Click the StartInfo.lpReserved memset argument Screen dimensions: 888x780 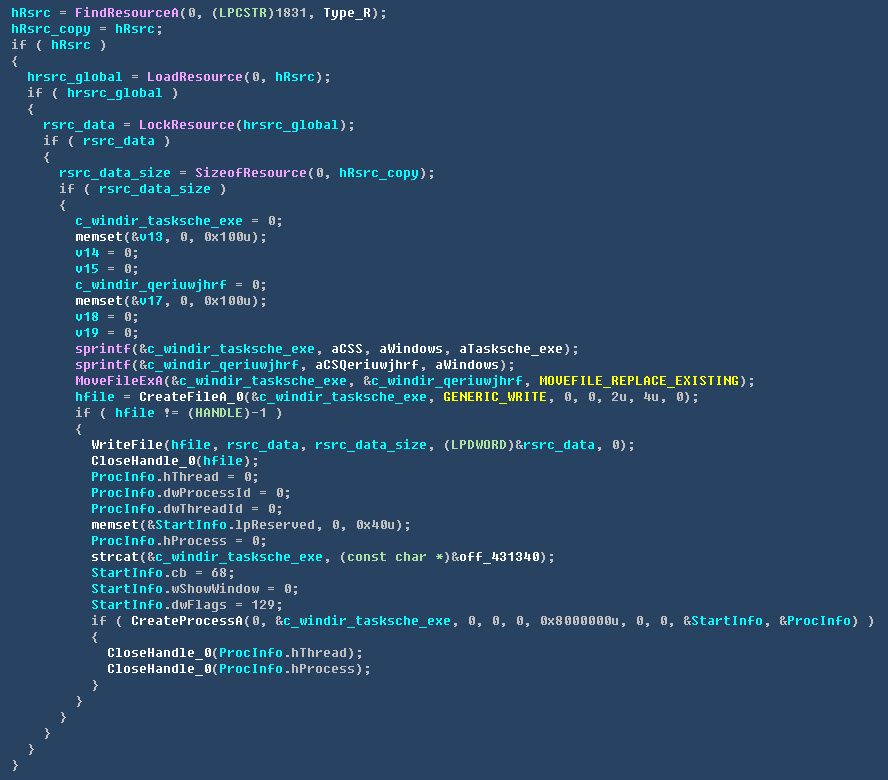pyautogui.click(x=231, y=525)
